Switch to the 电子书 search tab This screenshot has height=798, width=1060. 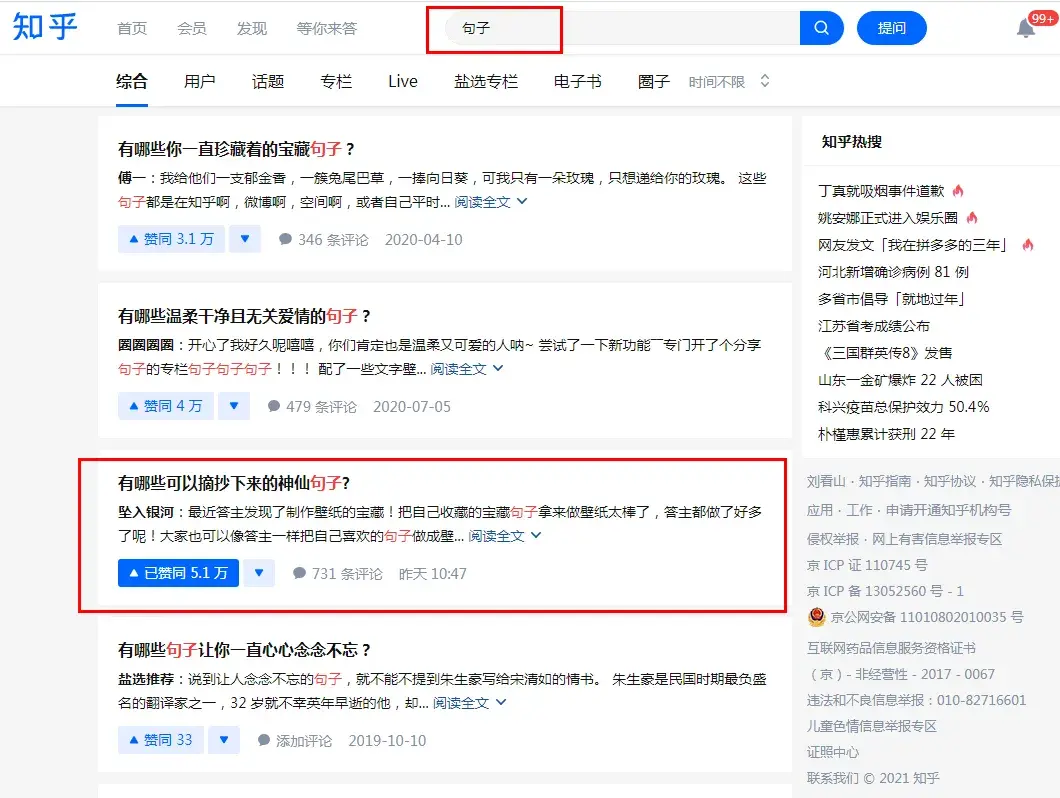[578, 82]
